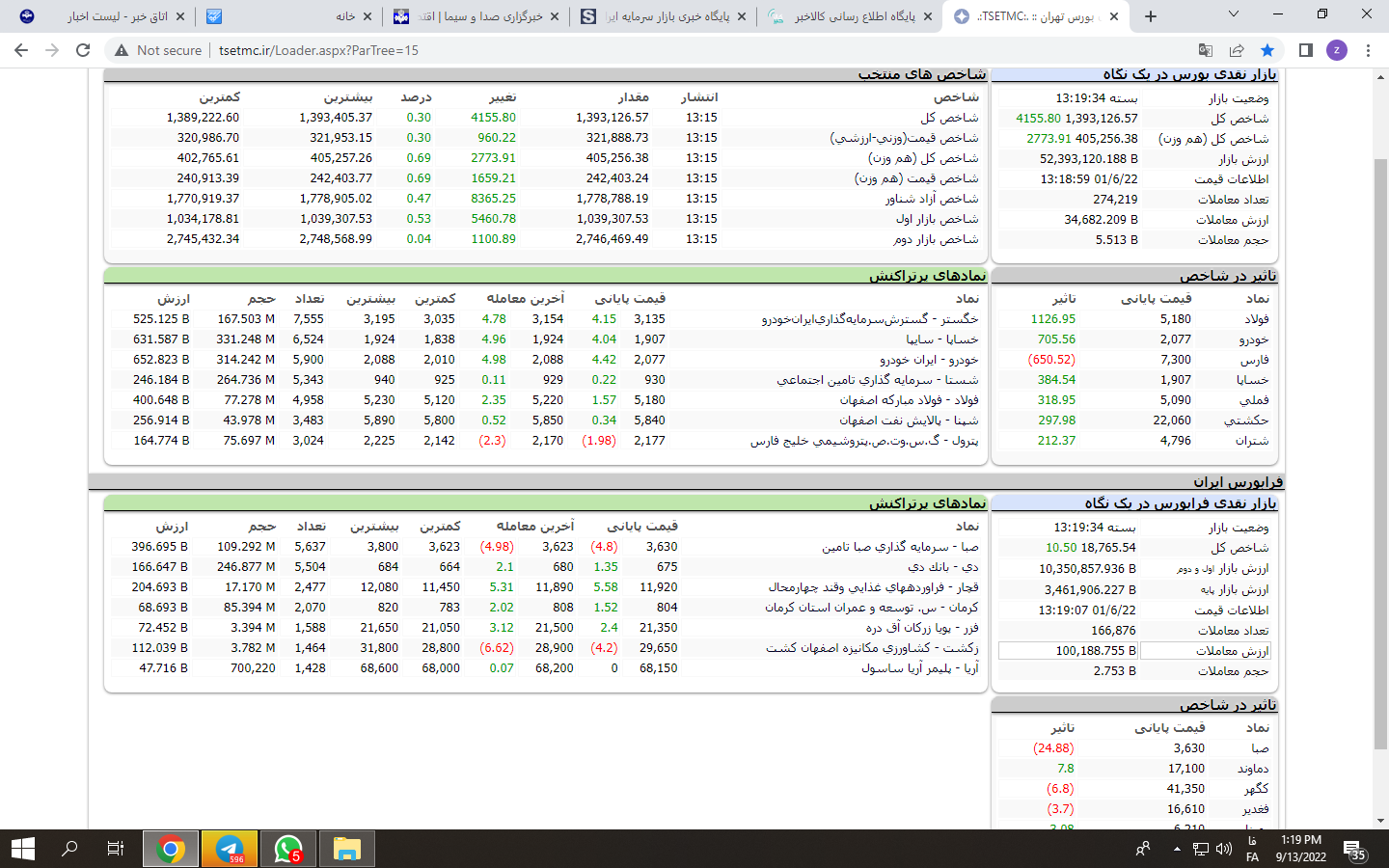Open Telegram from taskbar
This screenshot has width=1389, height=868.
[x=230, y=849]
